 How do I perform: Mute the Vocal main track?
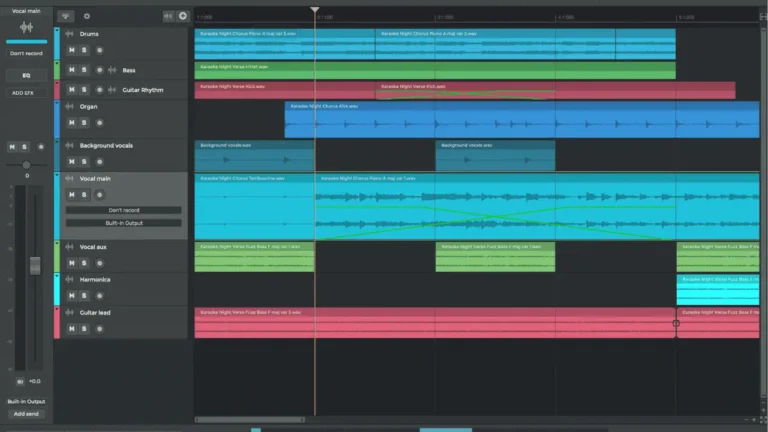click(72, 194)
